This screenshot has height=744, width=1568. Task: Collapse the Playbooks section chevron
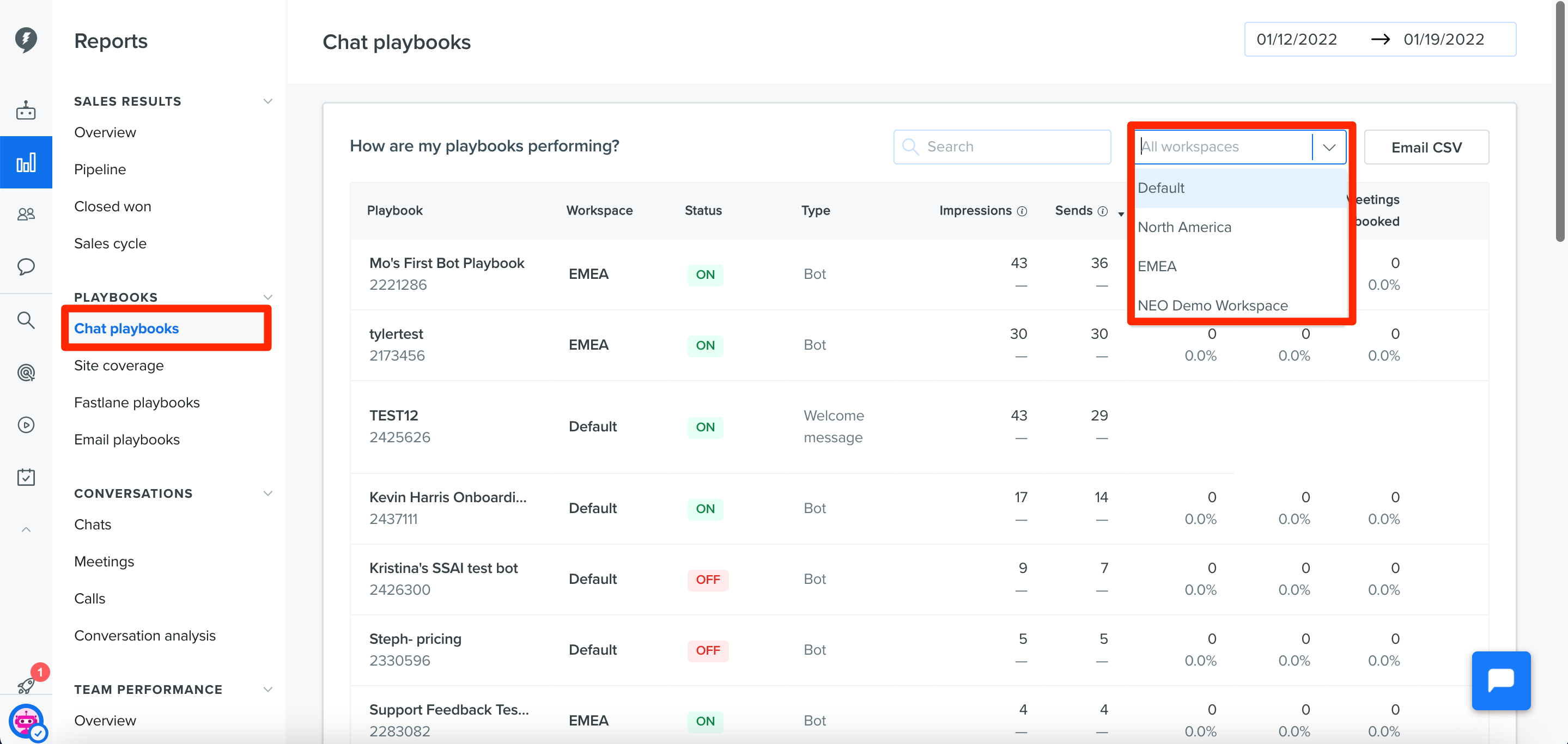pos(267,297)
